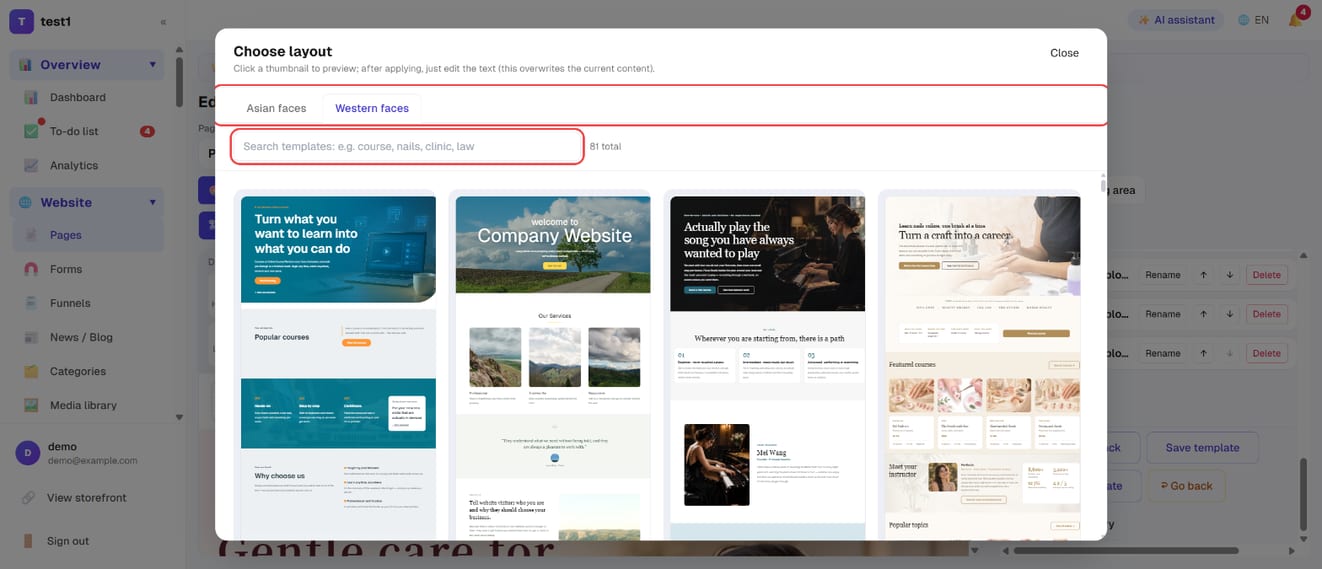Delete the third block in the list
Image resolution: width=1322 pixels, height=569 pixels.
pyautogui.click(x=1266, y=353)
